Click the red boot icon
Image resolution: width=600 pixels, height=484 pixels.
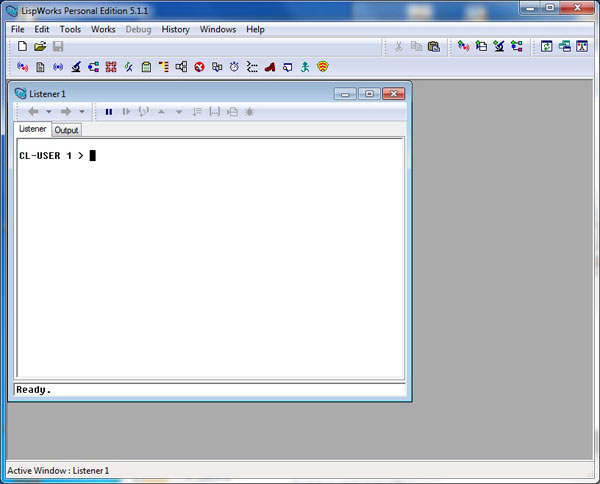[x=270, y=67]
